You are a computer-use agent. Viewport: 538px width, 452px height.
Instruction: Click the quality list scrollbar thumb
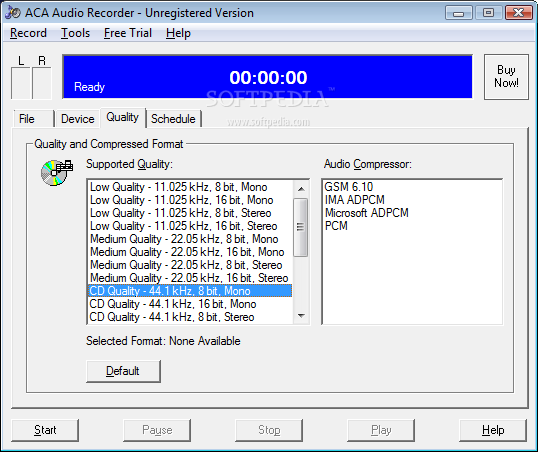click(301, 227)
